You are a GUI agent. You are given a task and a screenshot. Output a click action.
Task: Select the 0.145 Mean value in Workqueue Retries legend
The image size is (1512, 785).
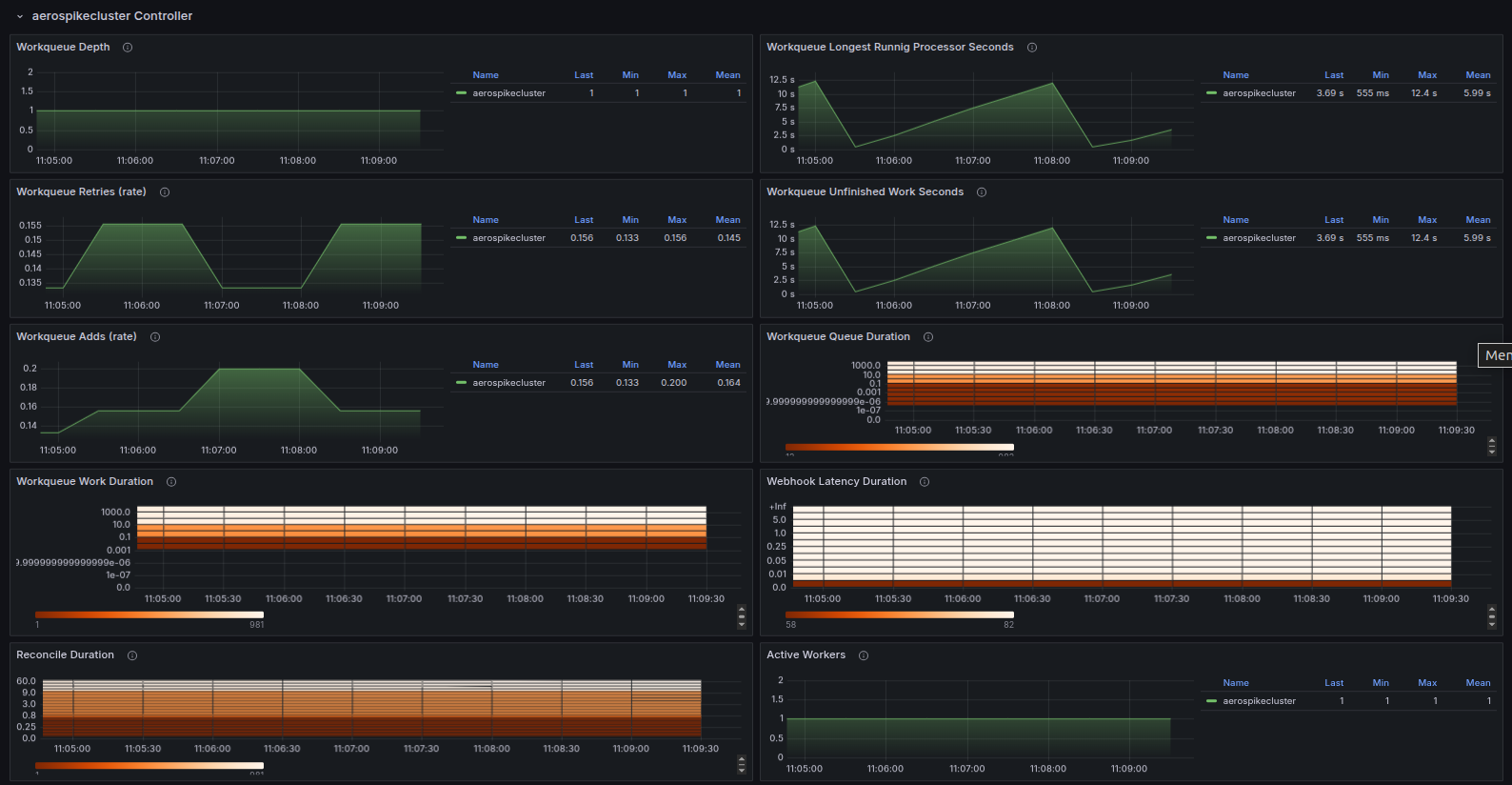tap(729, 238)
